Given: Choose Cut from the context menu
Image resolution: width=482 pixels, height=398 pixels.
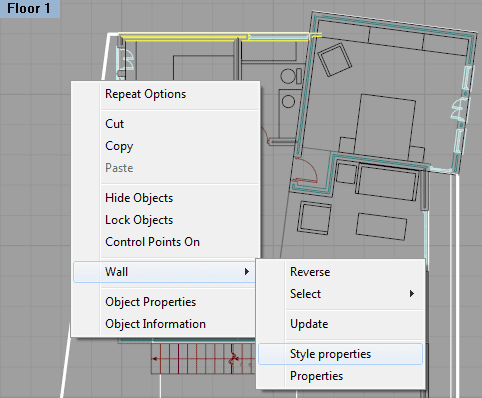Looking at the screenshot, I should (x=165, y=124).
